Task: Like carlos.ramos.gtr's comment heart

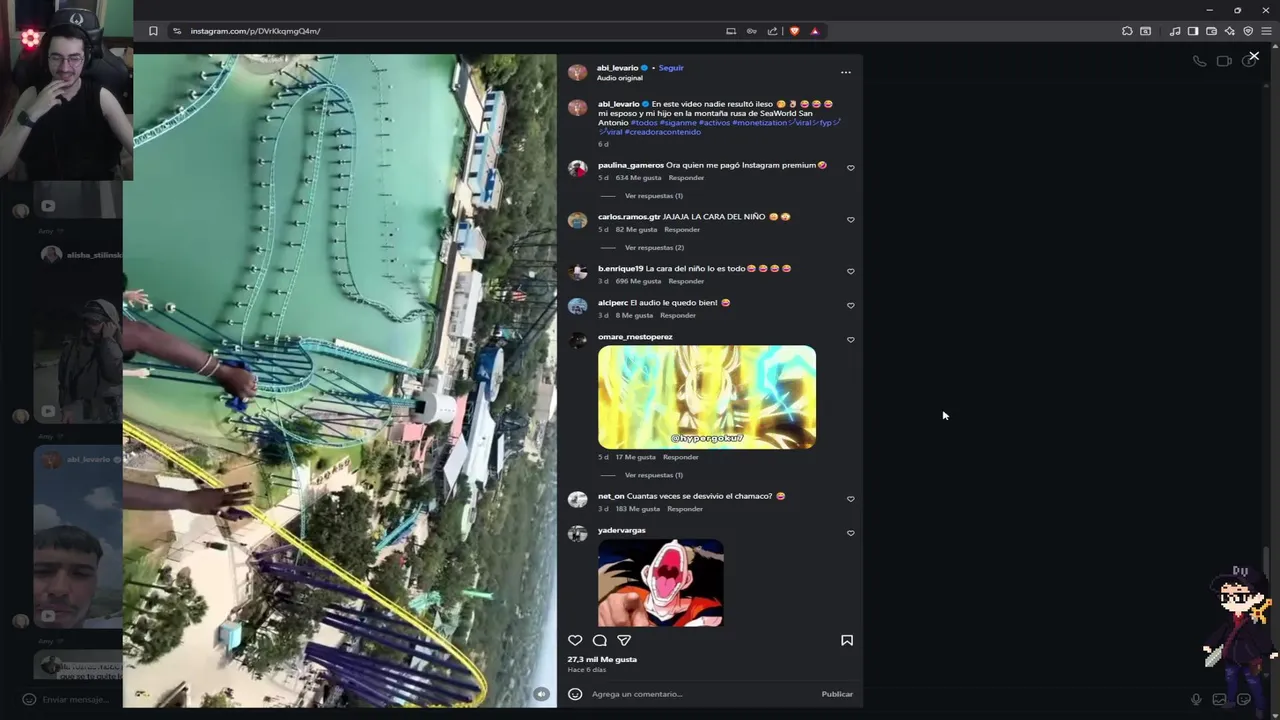Action: click(x=851, y=220)
